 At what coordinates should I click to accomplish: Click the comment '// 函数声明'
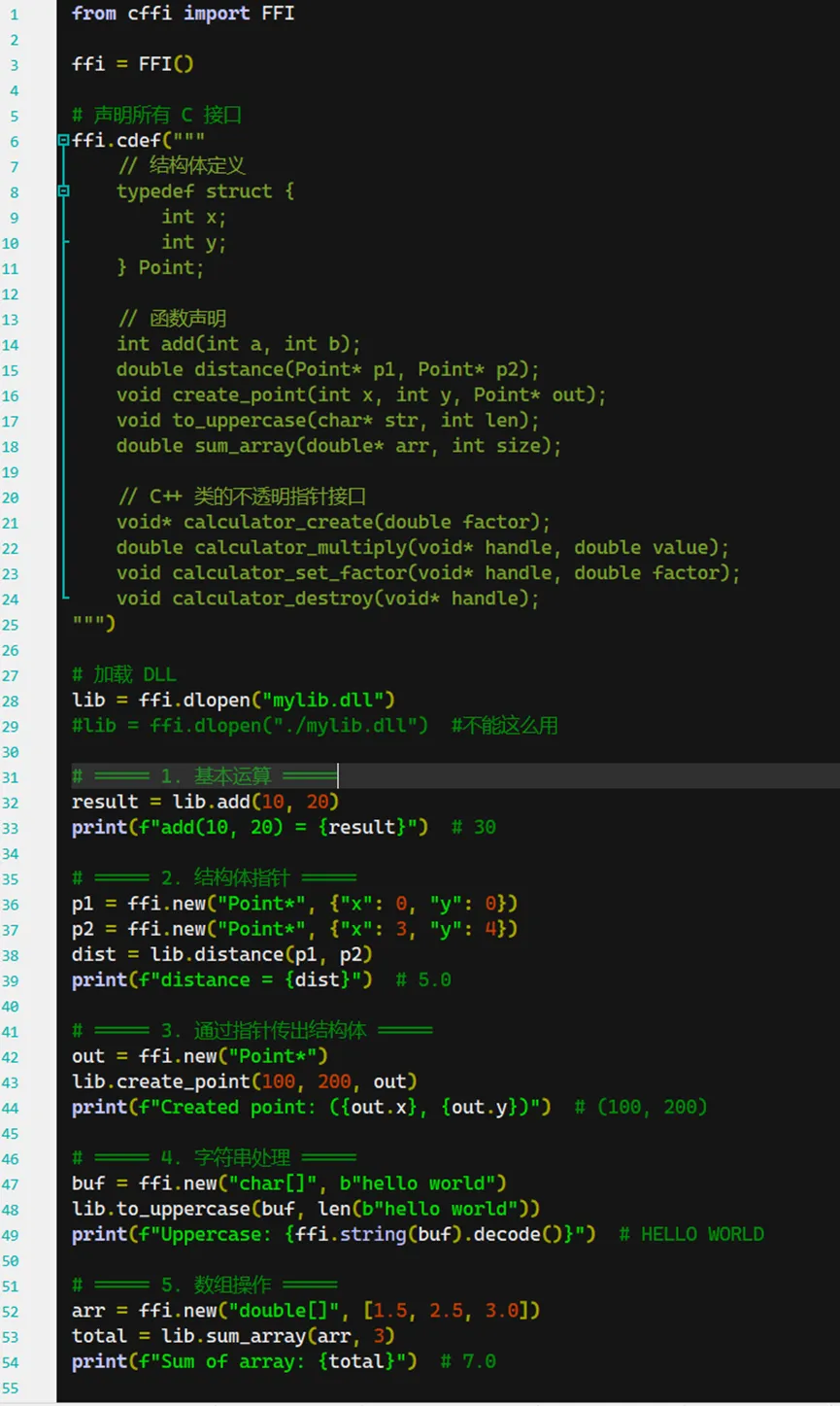tap(172, 319)
